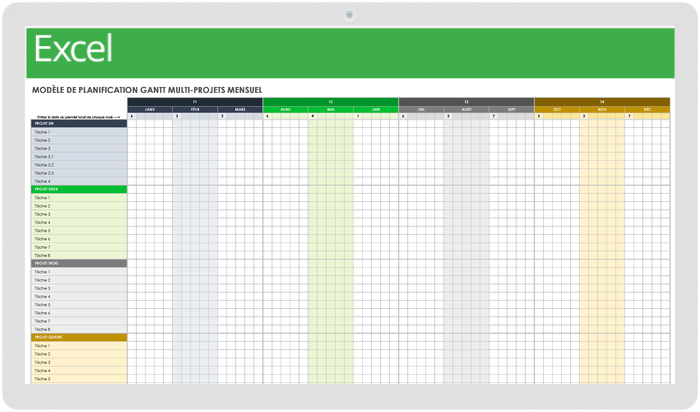Click the MAI month header

[331, 109]
